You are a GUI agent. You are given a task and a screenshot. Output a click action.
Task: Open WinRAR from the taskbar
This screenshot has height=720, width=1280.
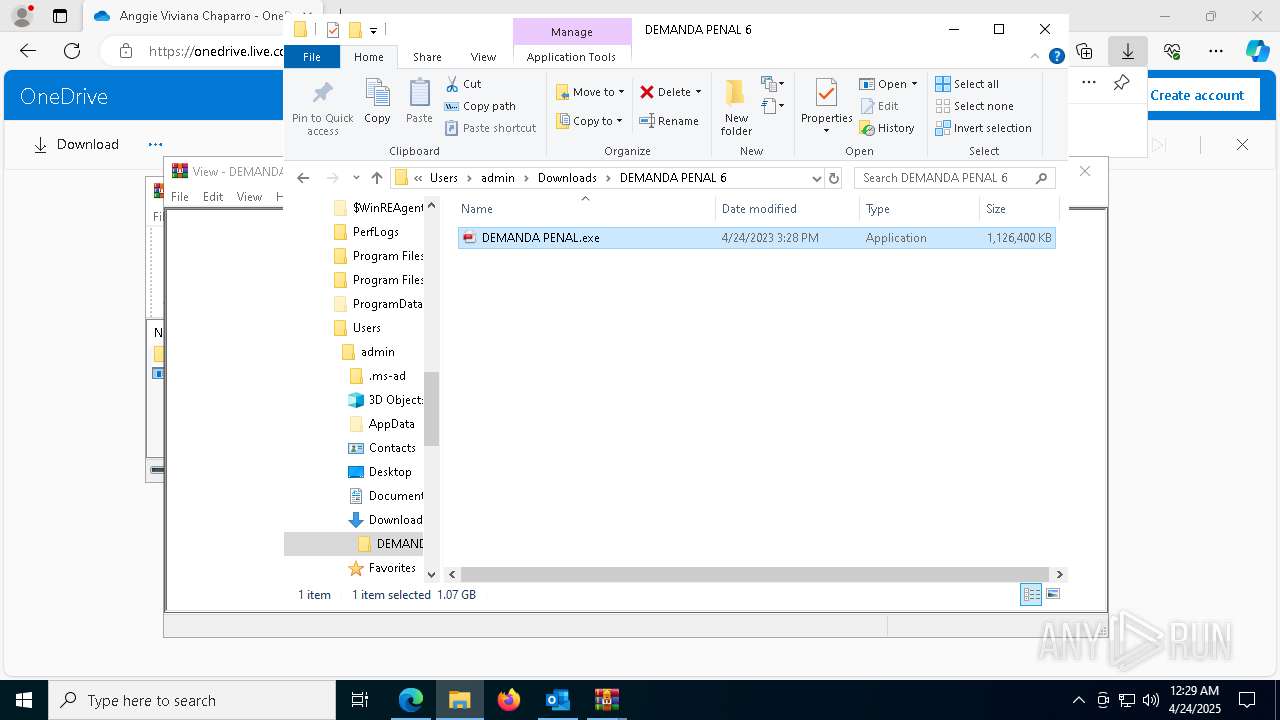click(x=606, y=700)
